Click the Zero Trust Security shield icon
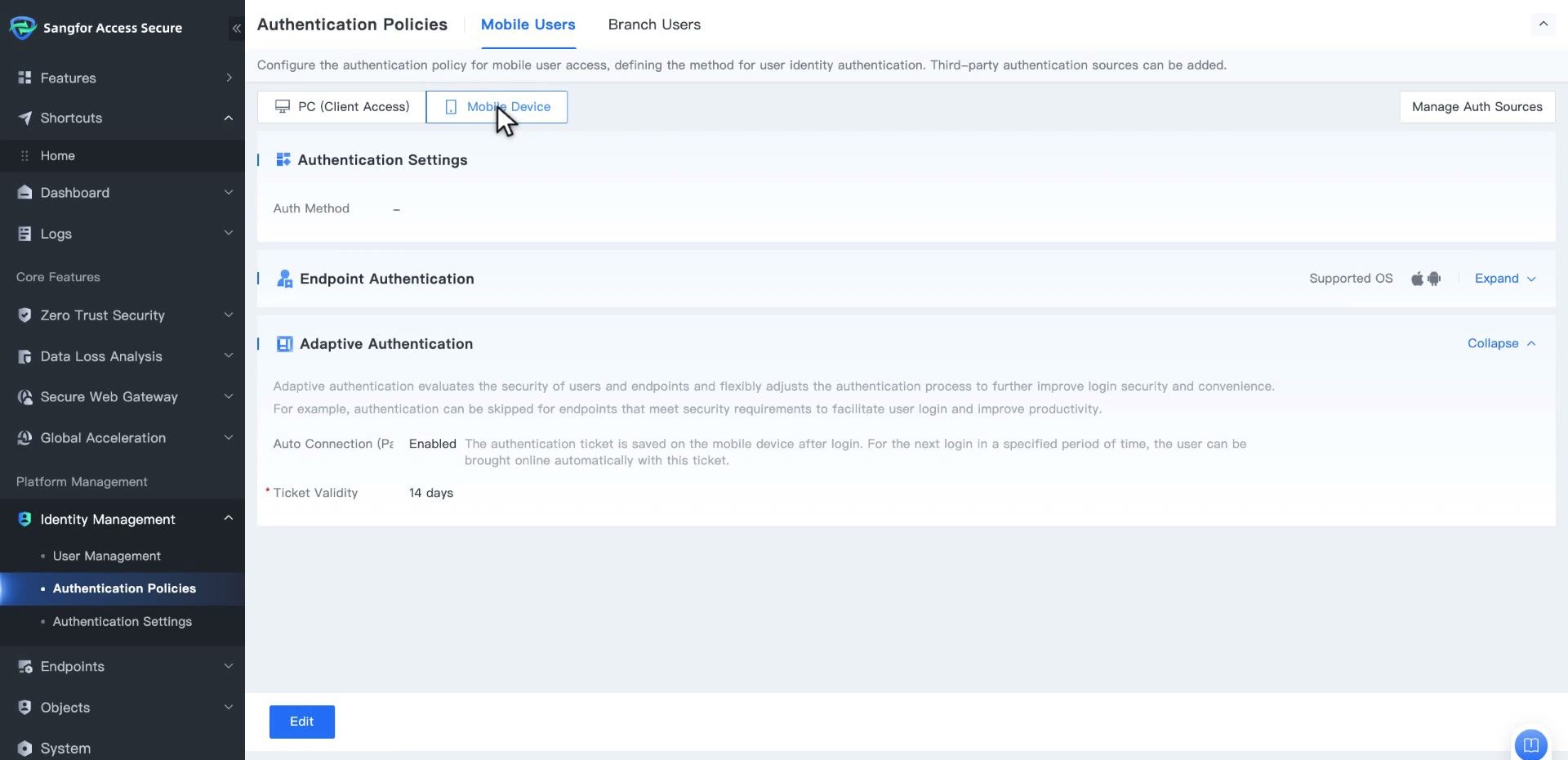Screen dimensions: 1568x760 tap(24, 315)
